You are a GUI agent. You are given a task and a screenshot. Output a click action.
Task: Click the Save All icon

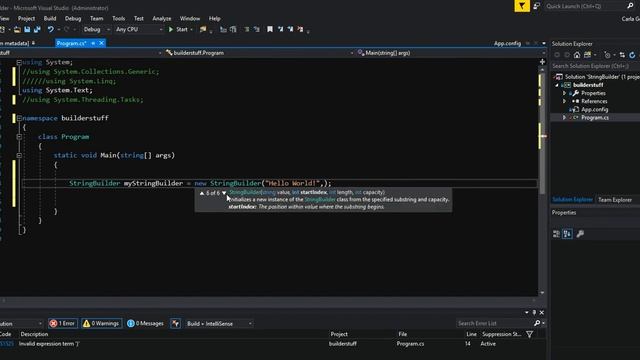(37, 29)
